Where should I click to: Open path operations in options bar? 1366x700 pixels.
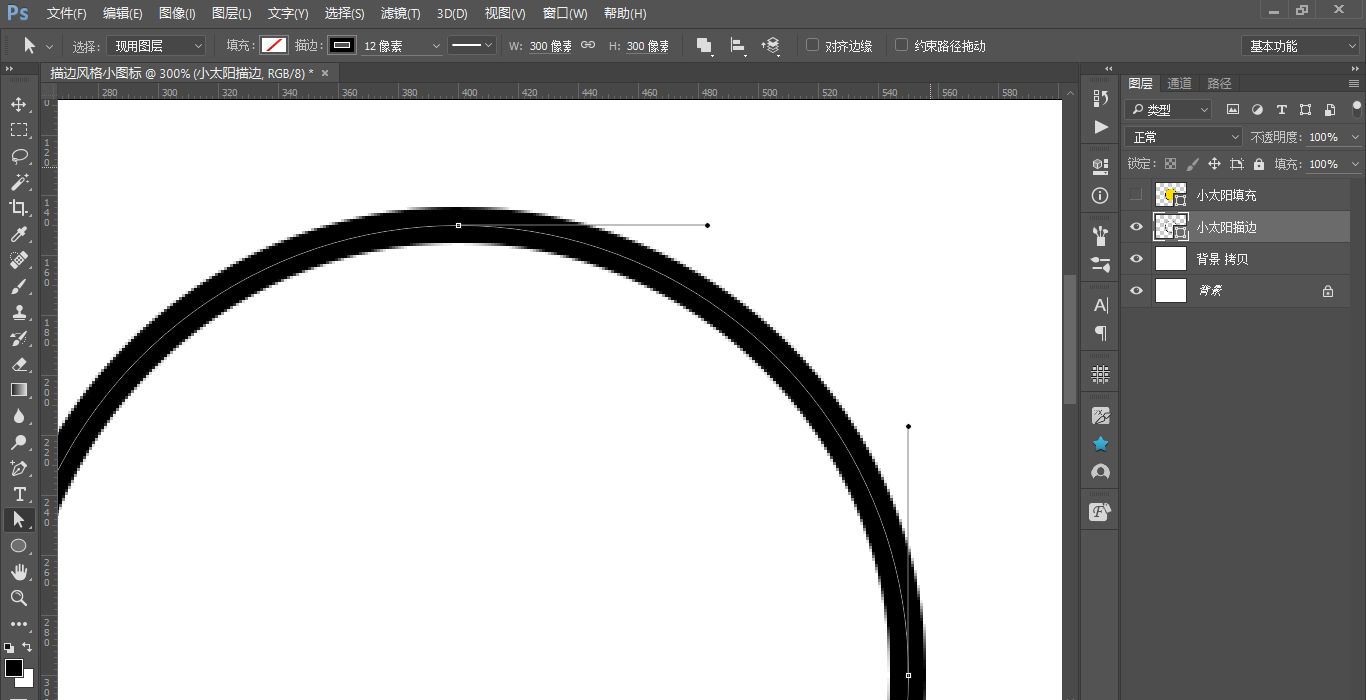(x=704, y=46)
